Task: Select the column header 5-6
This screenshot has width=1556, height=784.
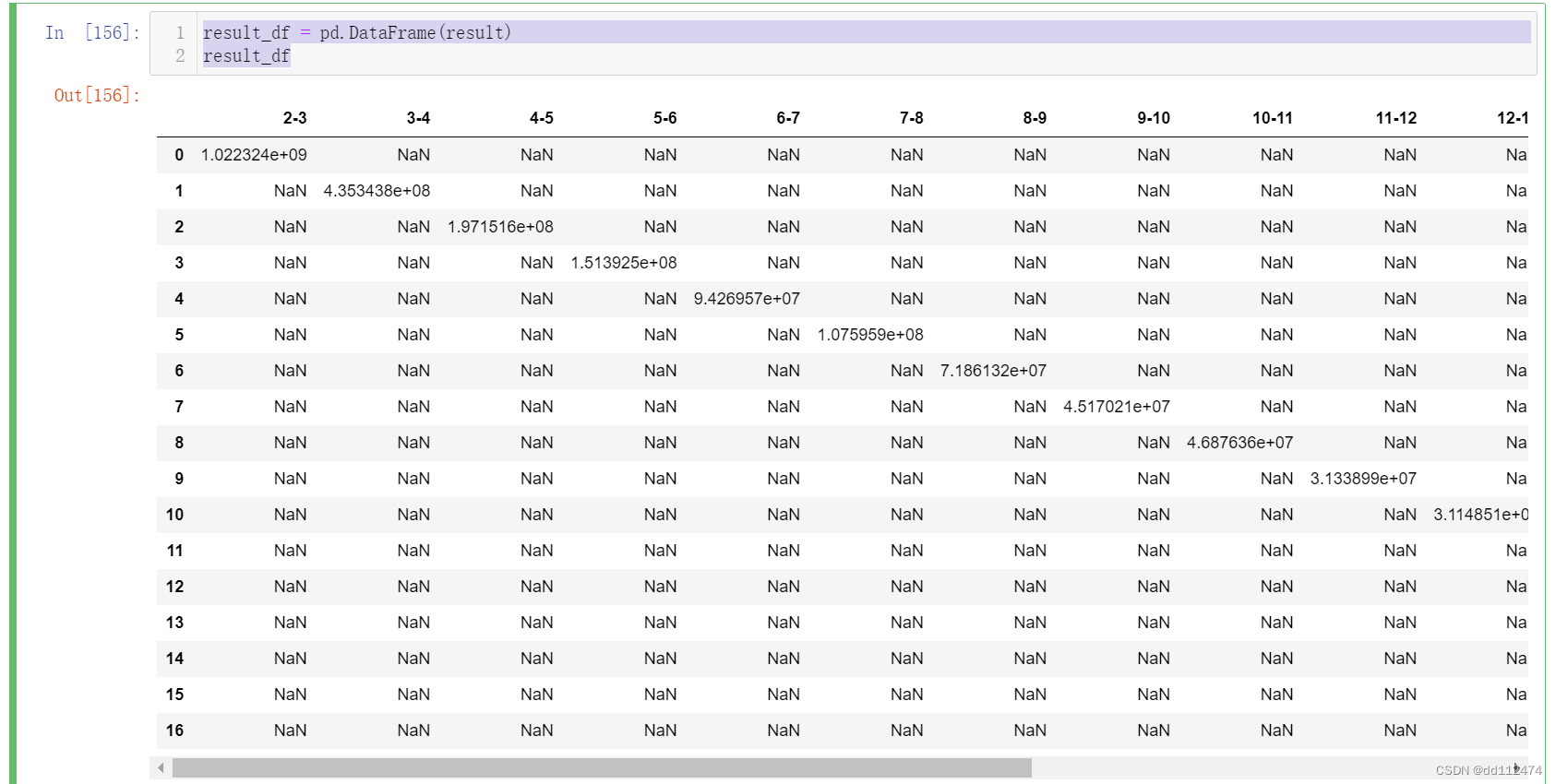Action: [x=665, y=118]
